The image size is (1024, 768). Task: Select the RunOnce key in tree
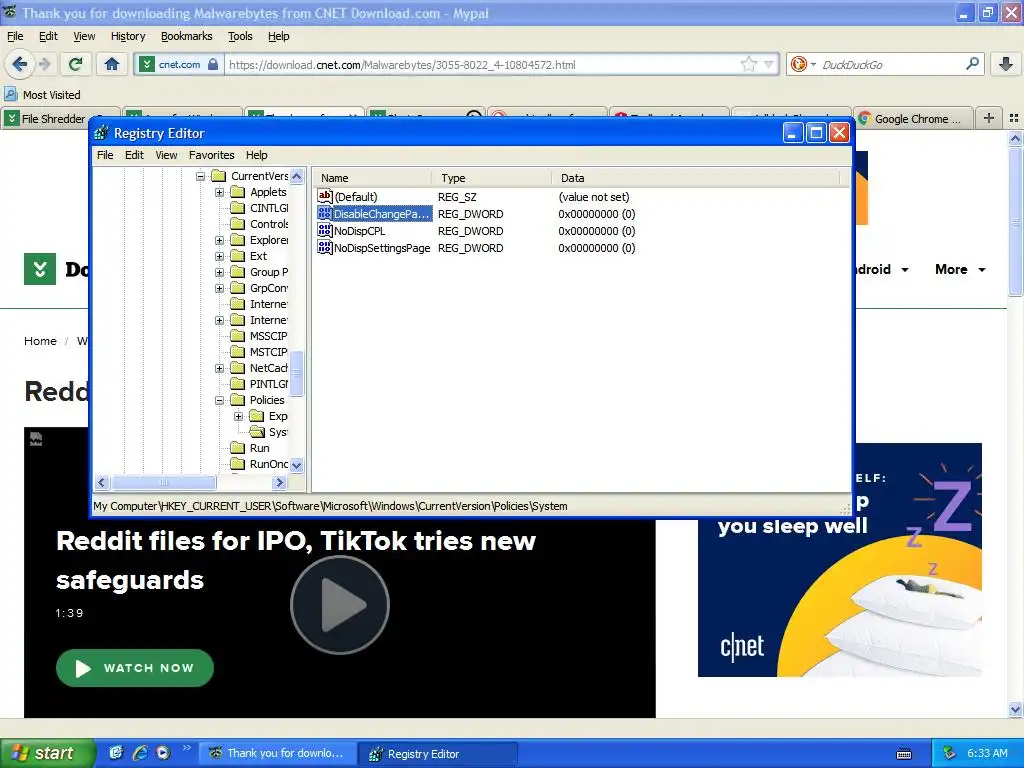pyautogui.click(x=269, y=464)
